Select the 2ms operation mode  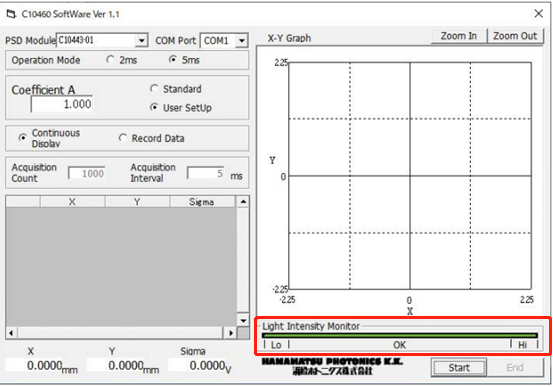tap(110, 60)
